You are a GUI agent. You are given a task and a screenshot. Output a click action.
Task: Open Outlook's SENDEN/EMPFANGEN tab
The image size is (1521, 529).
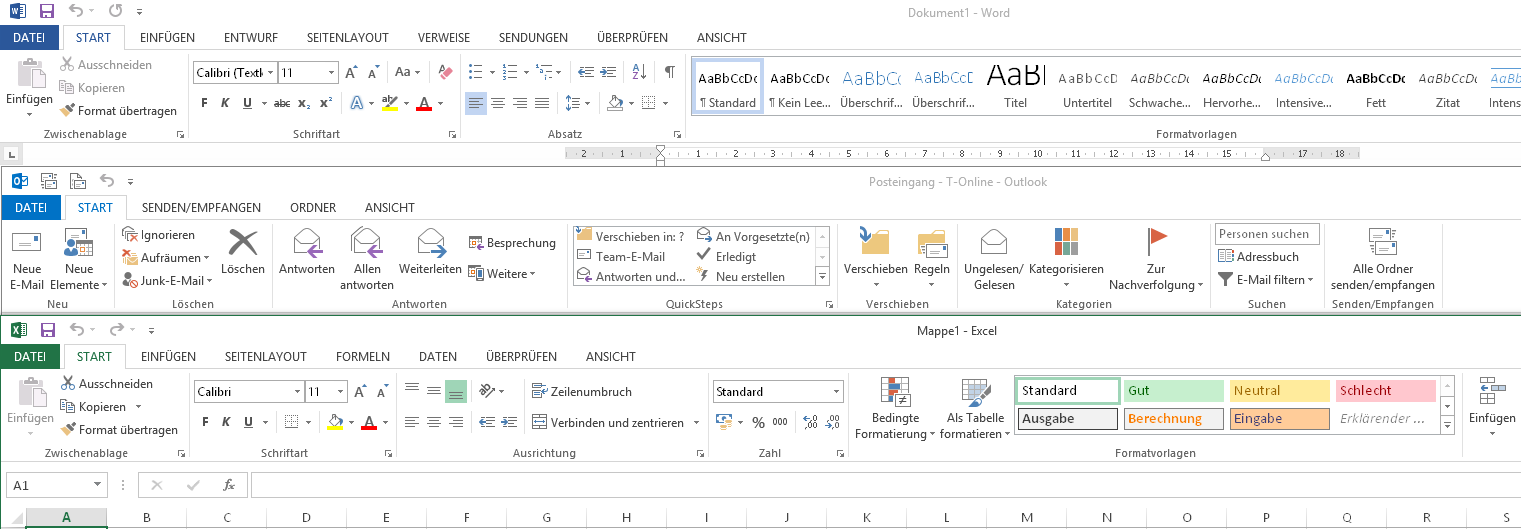tap(201, 208)
